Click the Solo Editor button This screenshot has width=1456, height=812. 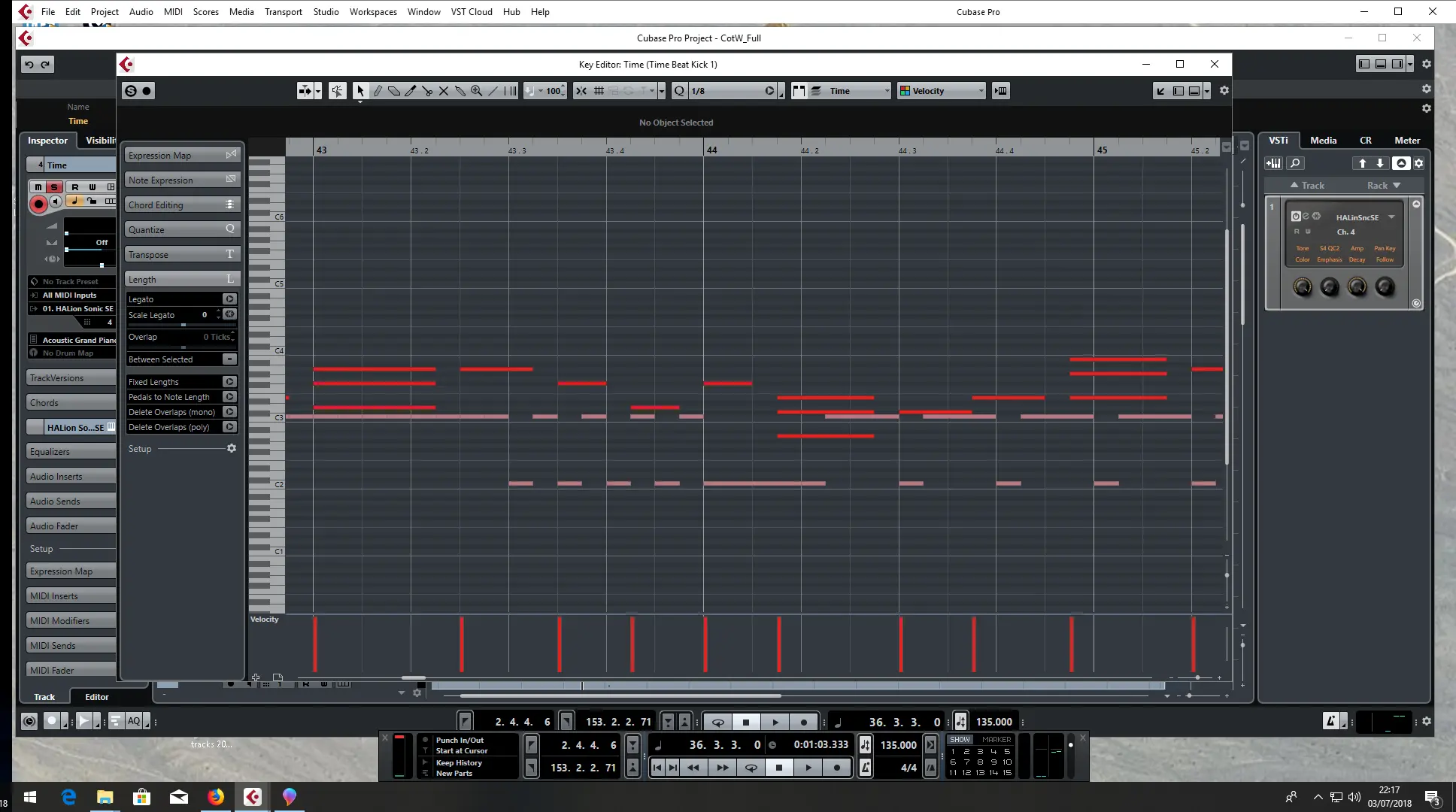coord(131,91)
